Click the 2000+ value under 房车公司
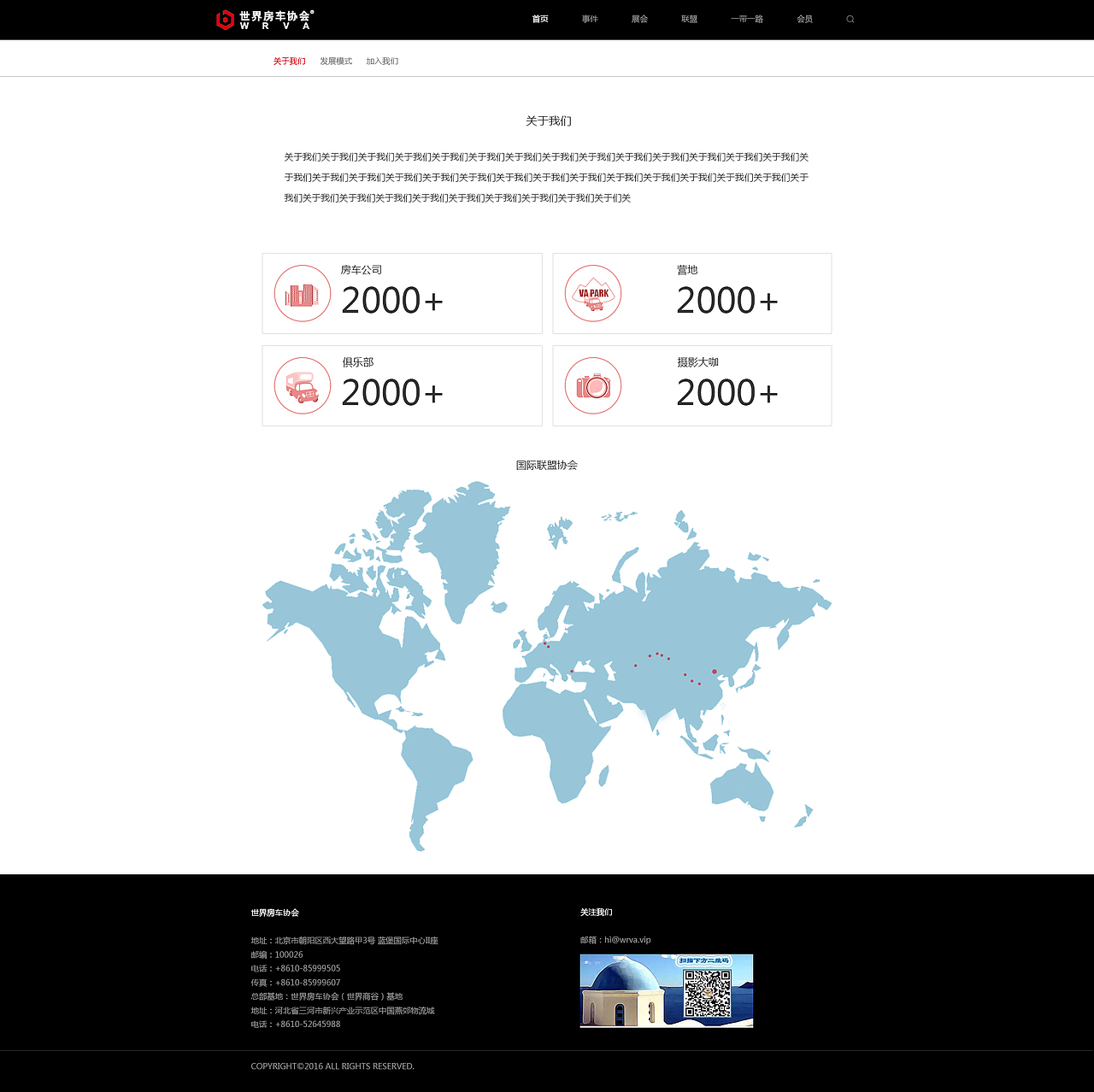This screenshot has width=1094, height=1092. pos(392,301)
